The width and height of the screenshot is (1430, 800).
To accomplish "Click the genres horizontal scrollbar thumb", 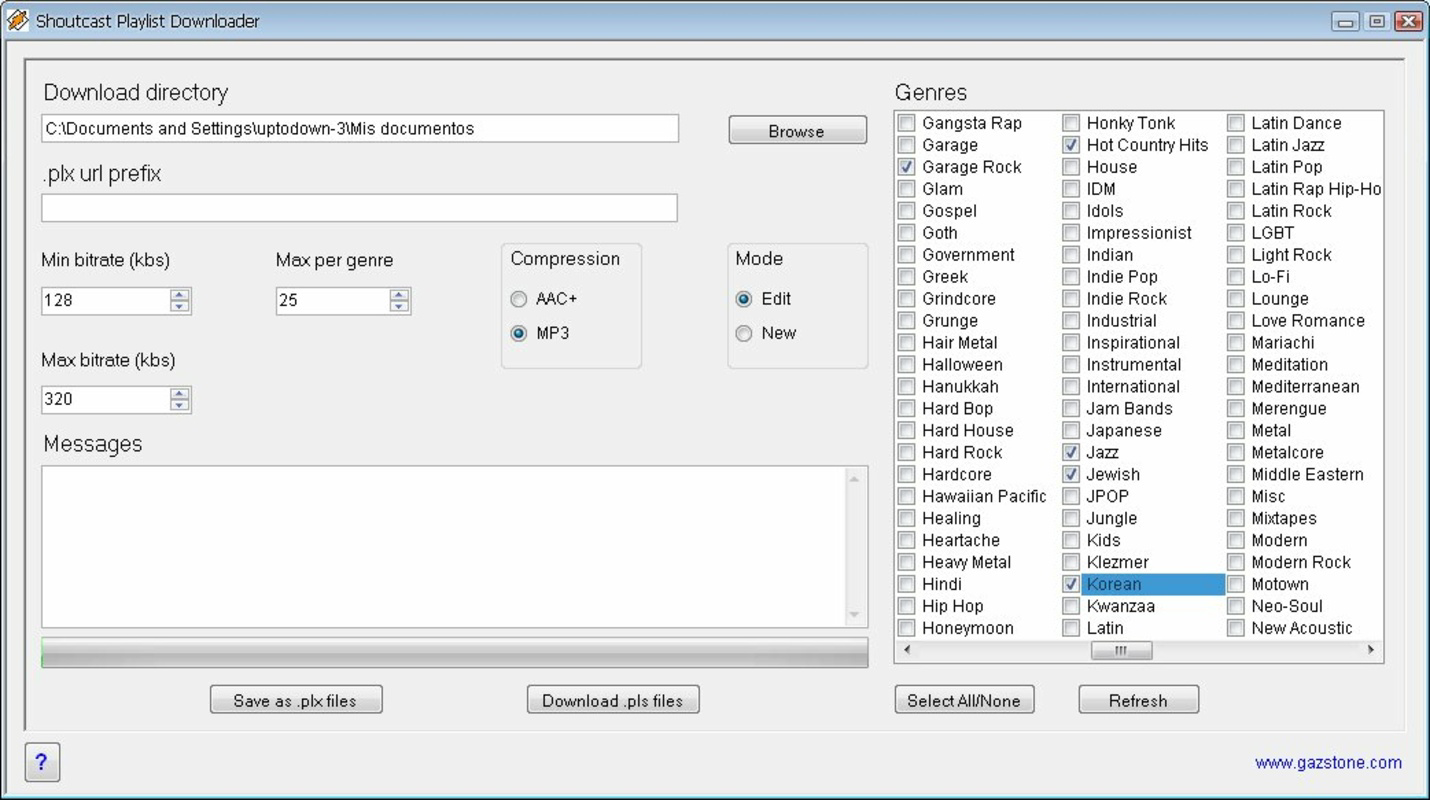I will (1120, 650).
